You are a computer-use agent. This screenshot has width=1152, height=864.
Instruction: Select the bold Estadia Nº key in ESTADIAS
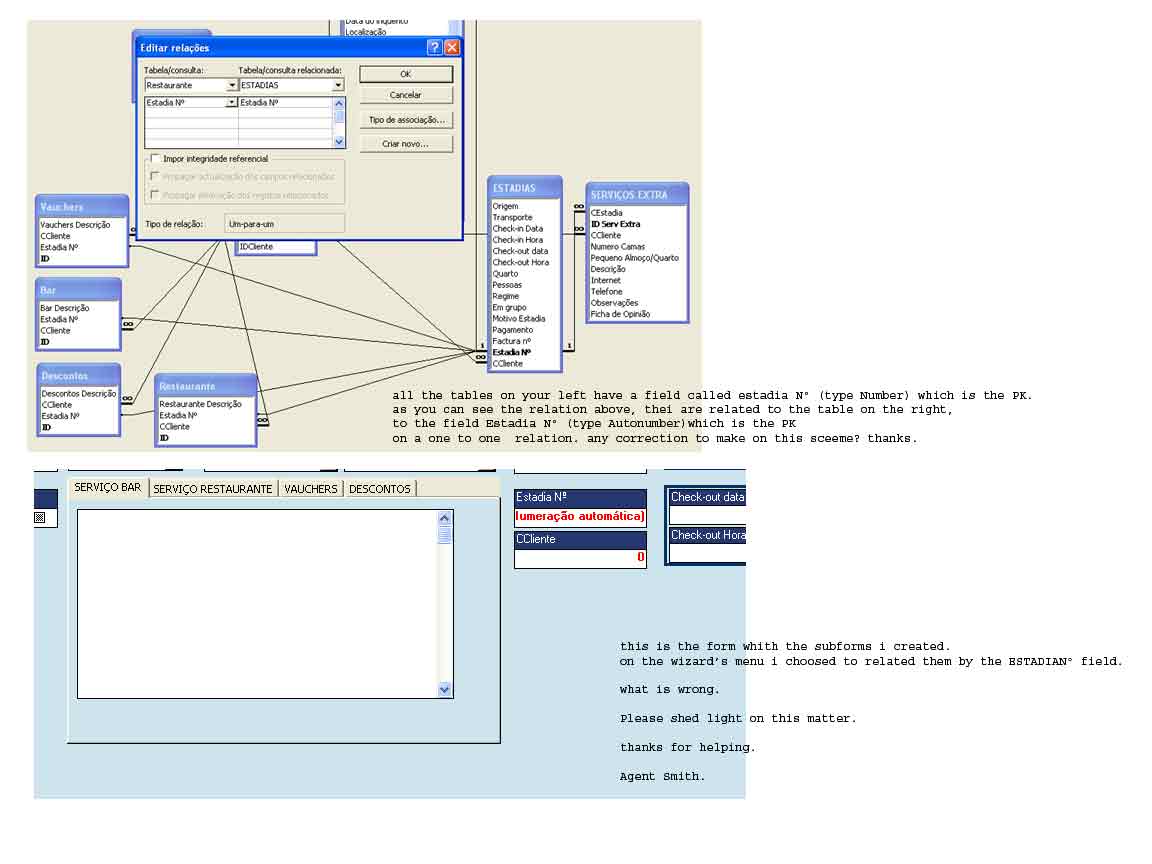click(511, 353)
